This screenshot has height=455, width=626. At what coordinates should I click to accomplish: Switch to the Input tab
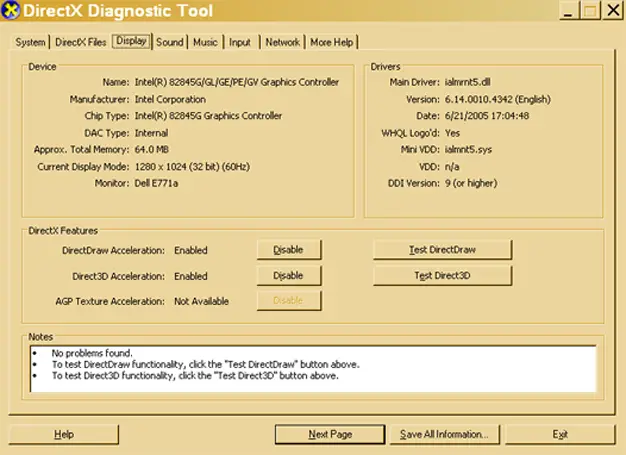click(240, 42)
